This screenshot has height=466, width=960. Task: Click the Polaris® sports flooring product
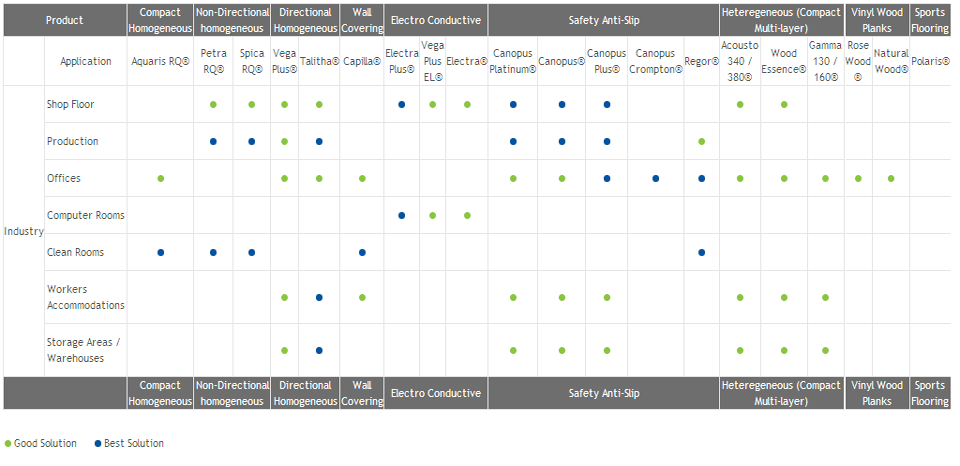[930, 61]
